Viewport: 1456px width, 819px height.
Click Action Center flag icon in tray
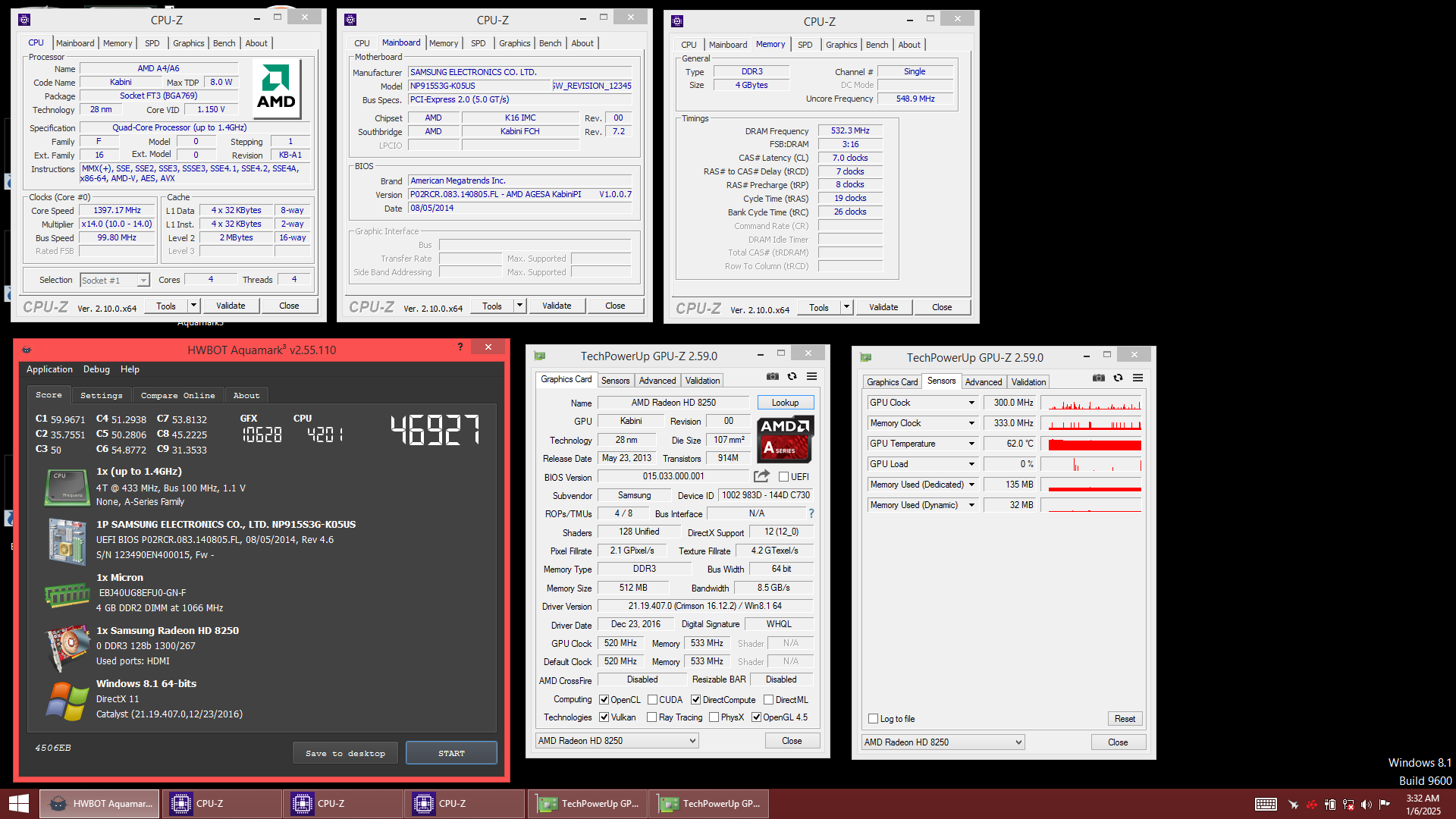pos(1385,805)
